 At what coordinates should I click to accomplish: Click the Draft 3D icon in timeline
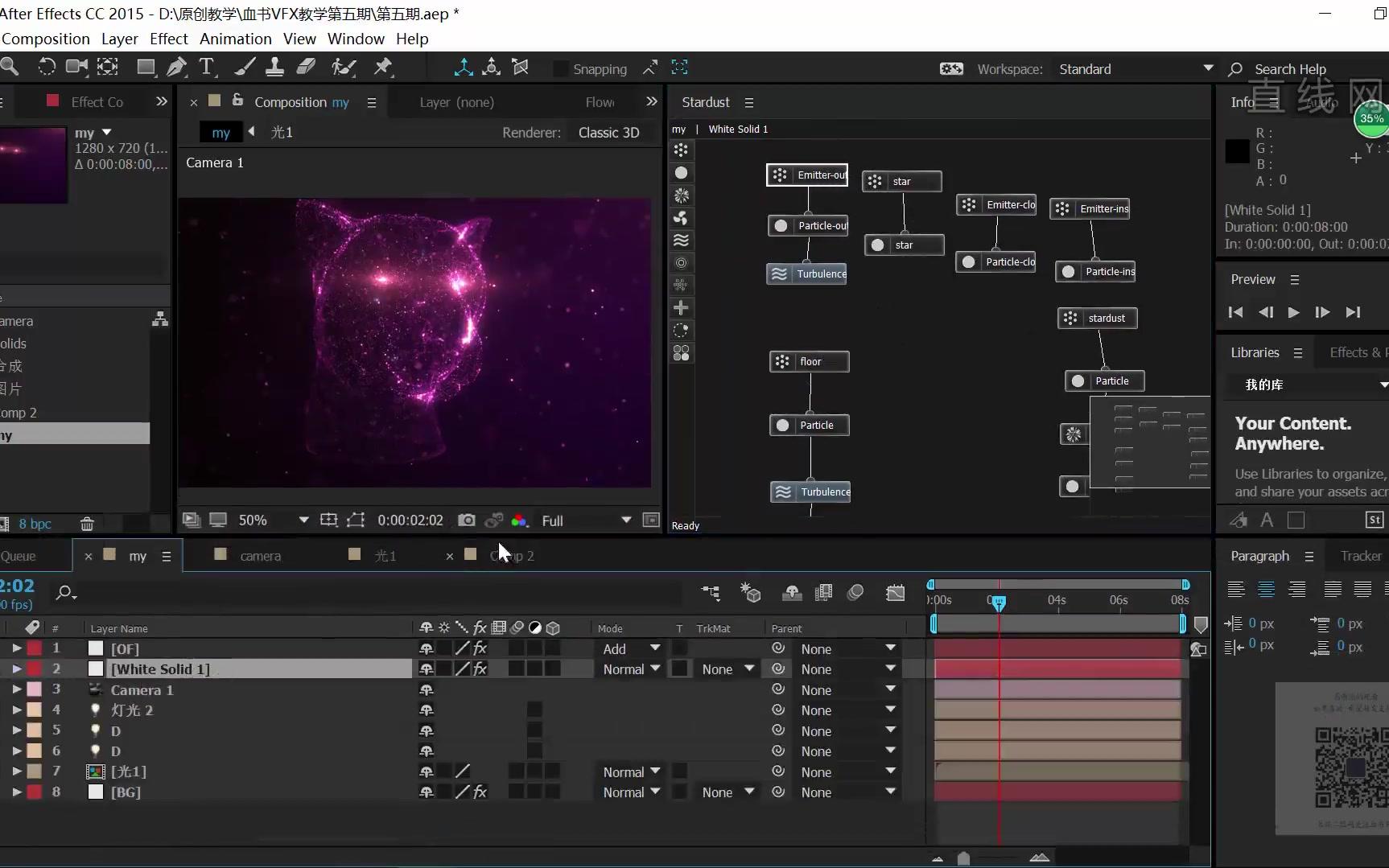click(x=750, y=593)
